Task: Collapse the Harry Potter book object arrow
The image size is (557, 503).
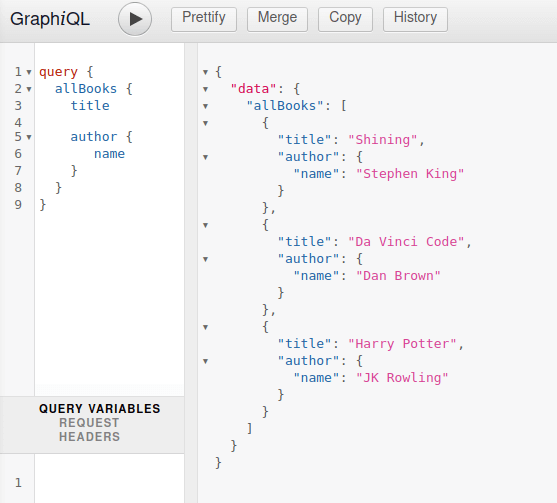Action: [205, 327]
